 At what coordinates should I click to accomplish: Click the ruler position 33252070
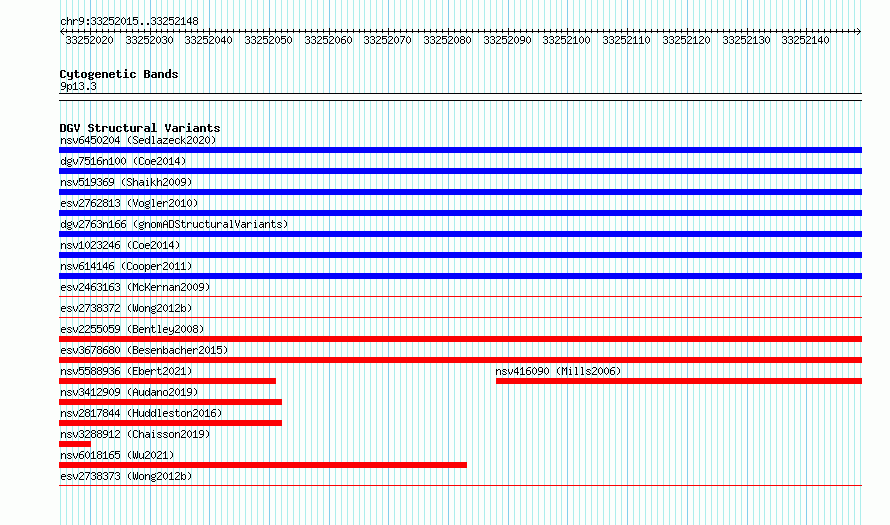pos(387,40)
